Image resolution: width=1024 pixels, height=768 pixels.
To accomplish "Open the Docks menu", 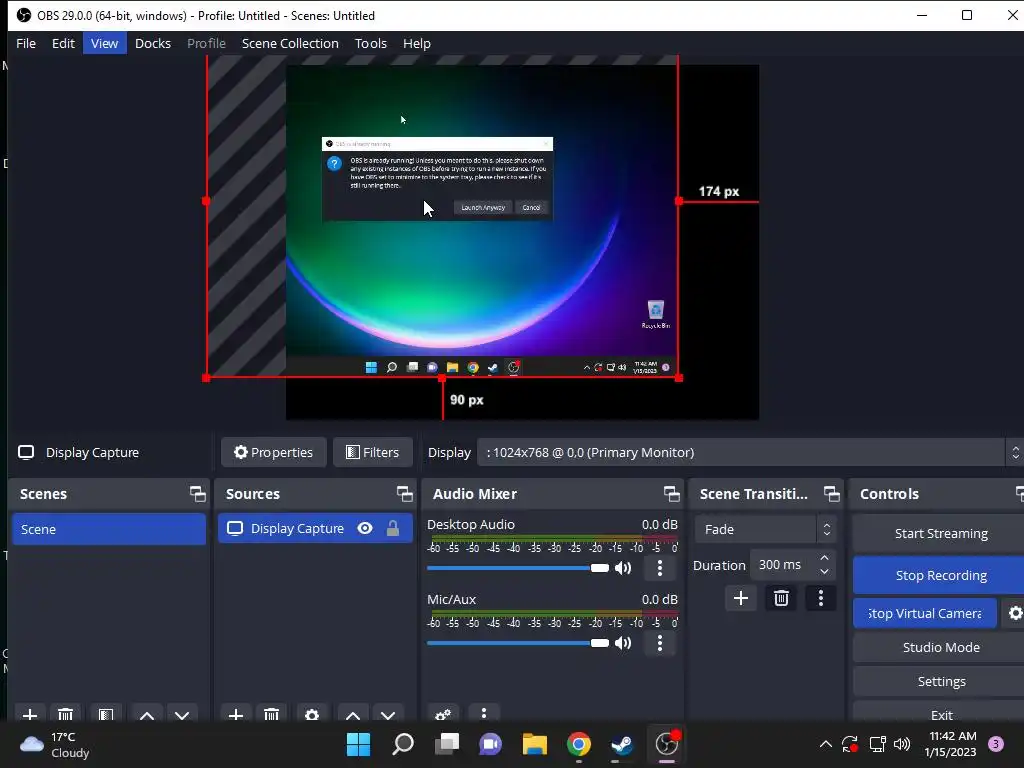I will (x=153, y=43).
